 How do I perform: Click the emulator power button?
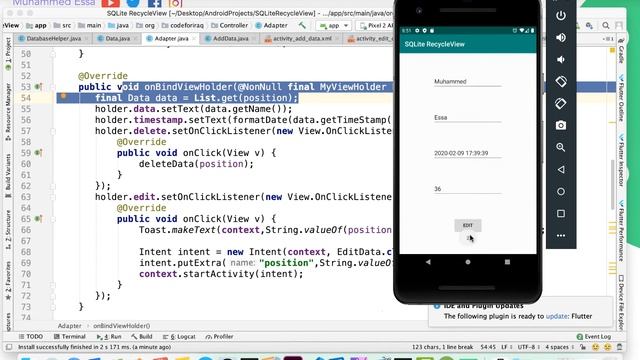coord(561,16)
